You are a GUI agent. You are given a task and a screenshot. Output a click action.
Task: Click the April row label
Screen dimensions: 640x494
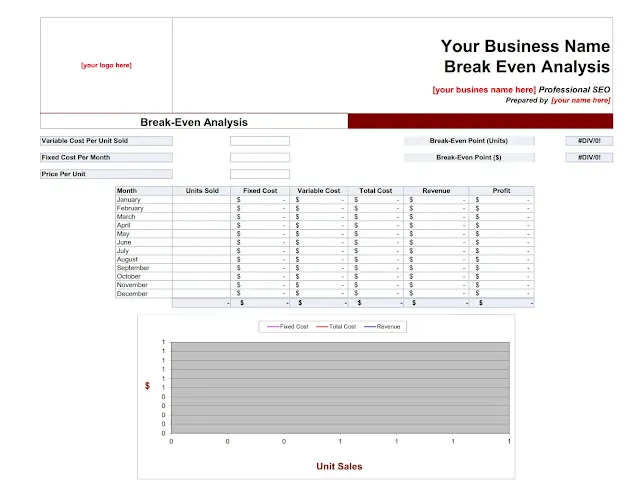(123, 225)
